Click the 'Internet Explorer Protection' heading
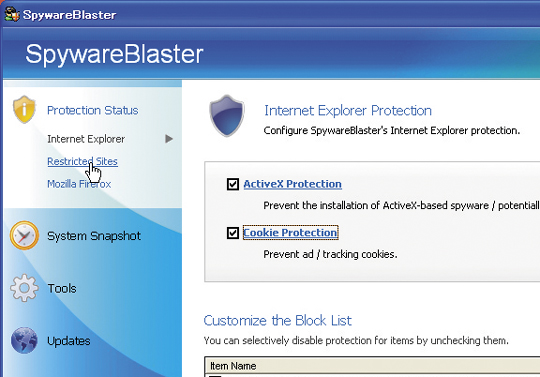The height and width of the screenshot is (377, 540). pos(348,111)
